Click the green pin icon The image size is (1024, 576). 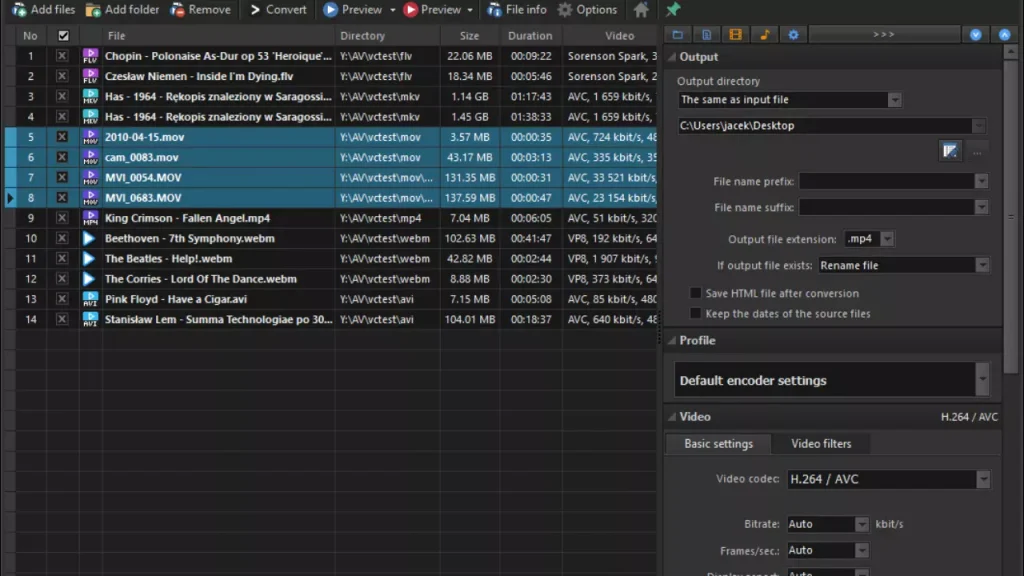(x=673, y=10)
